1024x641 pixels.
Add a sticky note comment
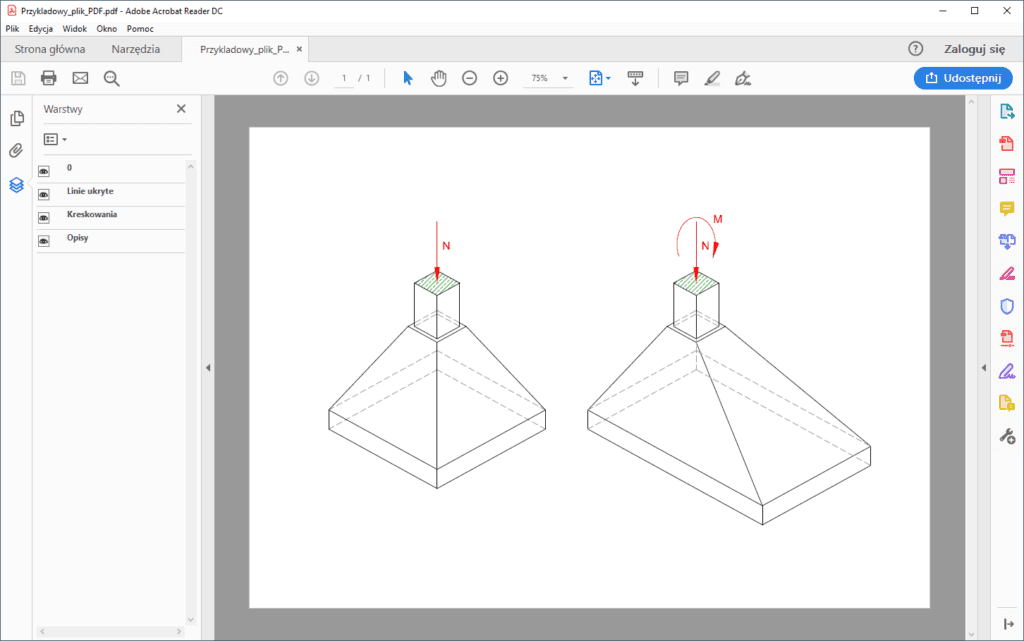coord(681,78)
